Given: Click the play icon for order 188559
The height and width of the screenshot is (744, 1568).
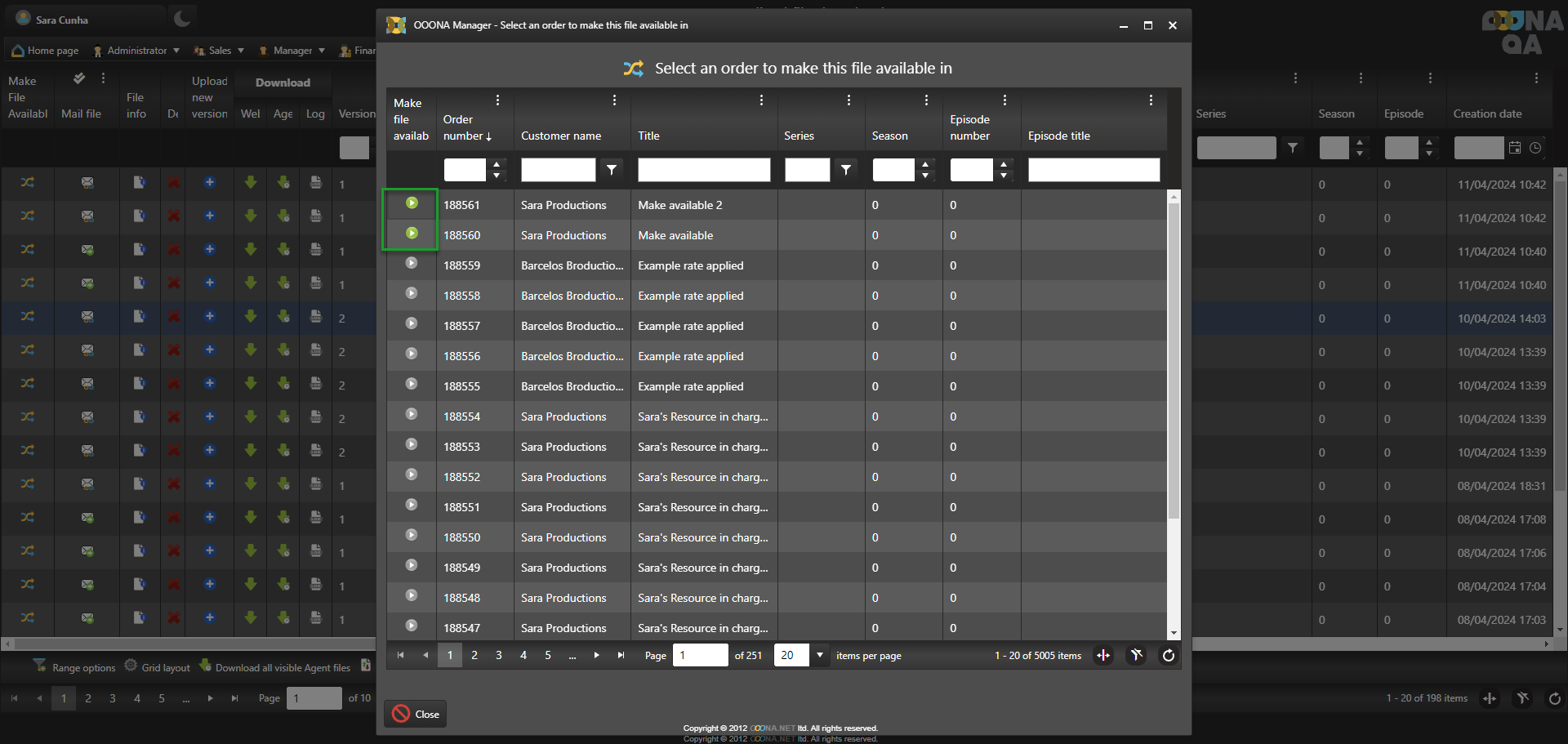Looking at the screenshot, I should 412,264.
